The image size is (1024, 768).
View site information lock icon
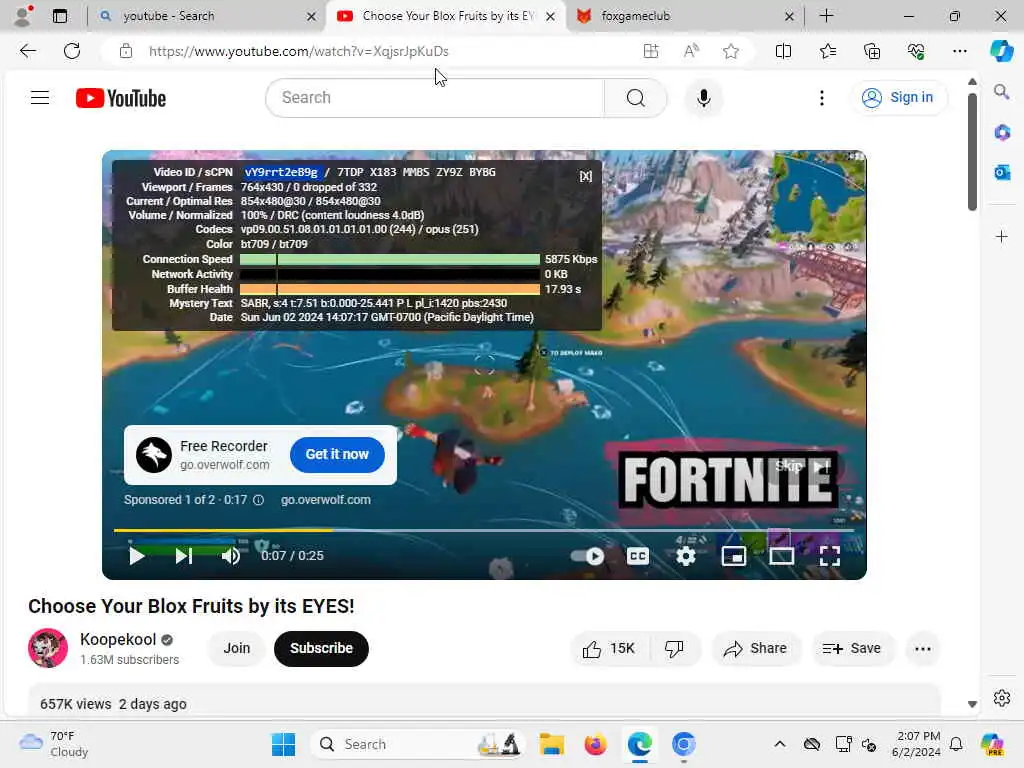pyautogui.click(x=126, y=51)
